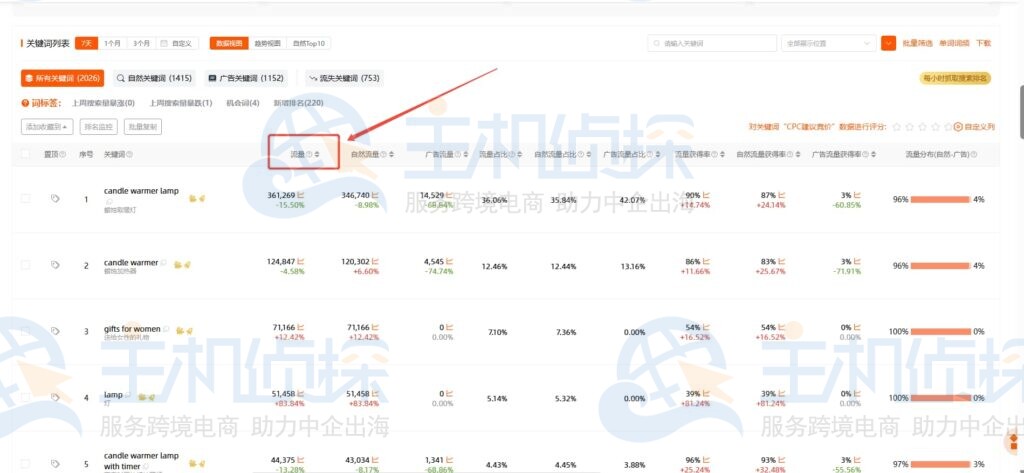Click tag icon in candle warmer row 2

click(55, 265)
